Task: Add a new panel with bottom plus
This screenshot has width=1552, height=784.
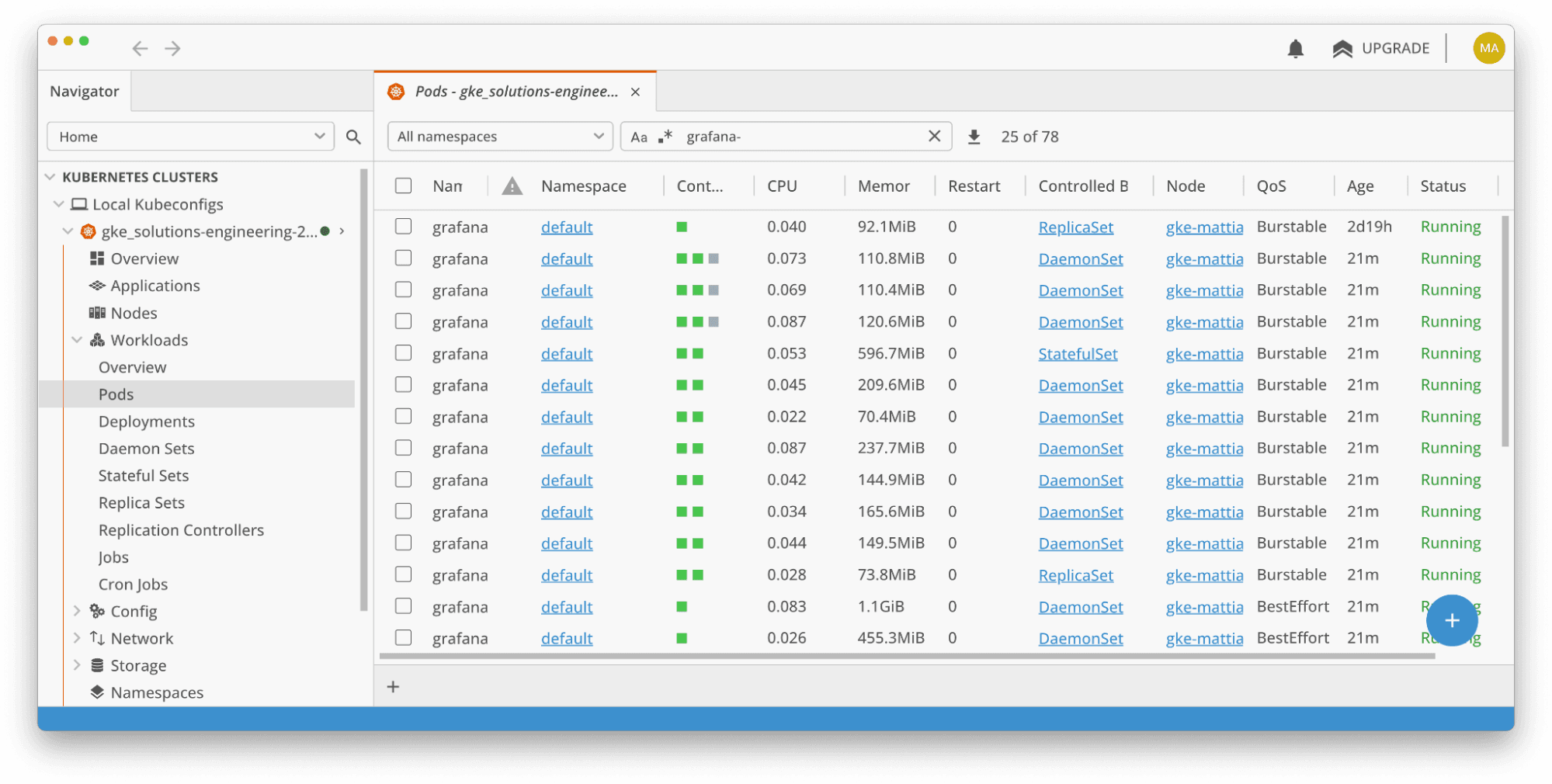Action: point(393,687)
